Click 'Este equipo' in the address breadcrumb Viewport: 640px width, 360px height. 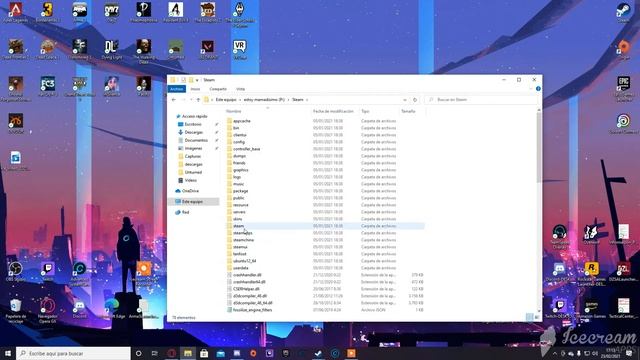tap(226, 100)
